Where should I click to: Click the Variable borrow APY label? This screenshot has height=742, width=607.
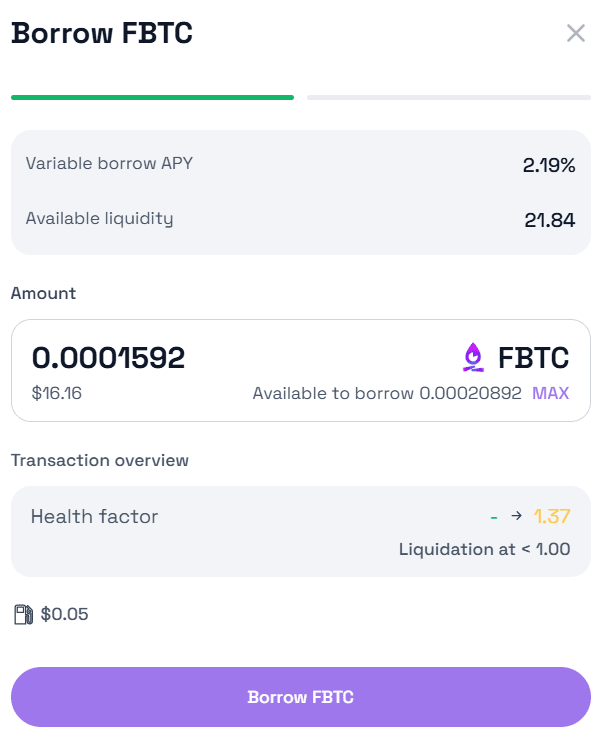click(x=109, y=163)
